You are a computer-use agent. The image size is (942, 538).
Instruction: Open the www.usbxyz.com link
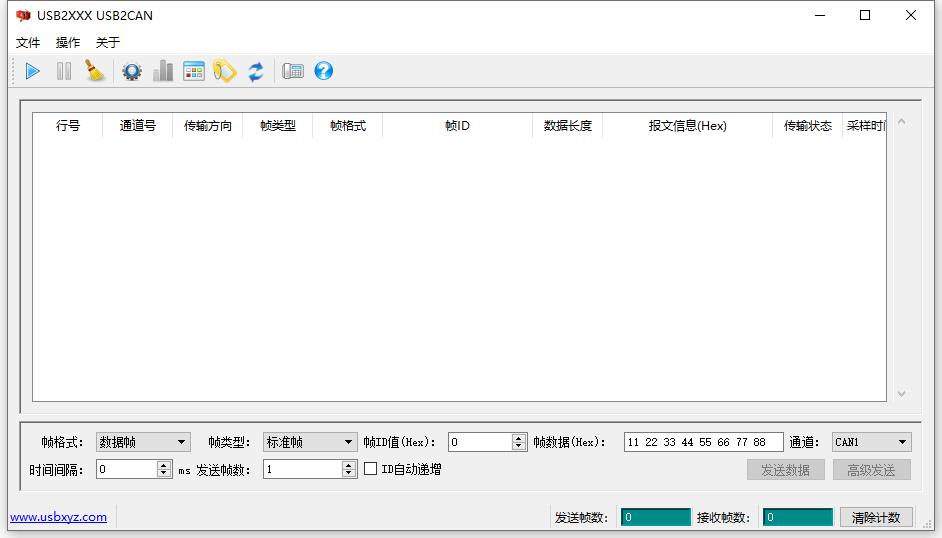point(58,517)
